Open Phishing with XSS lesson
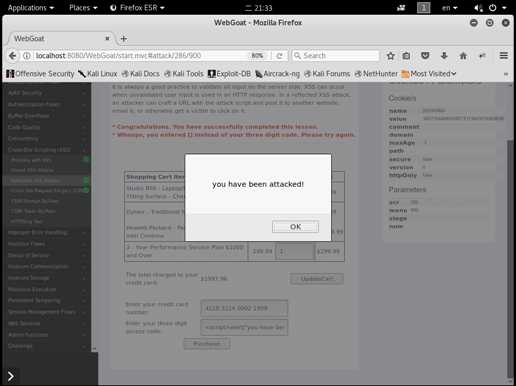The height and width of the screenshot is (386, 516). pos(47,160)
